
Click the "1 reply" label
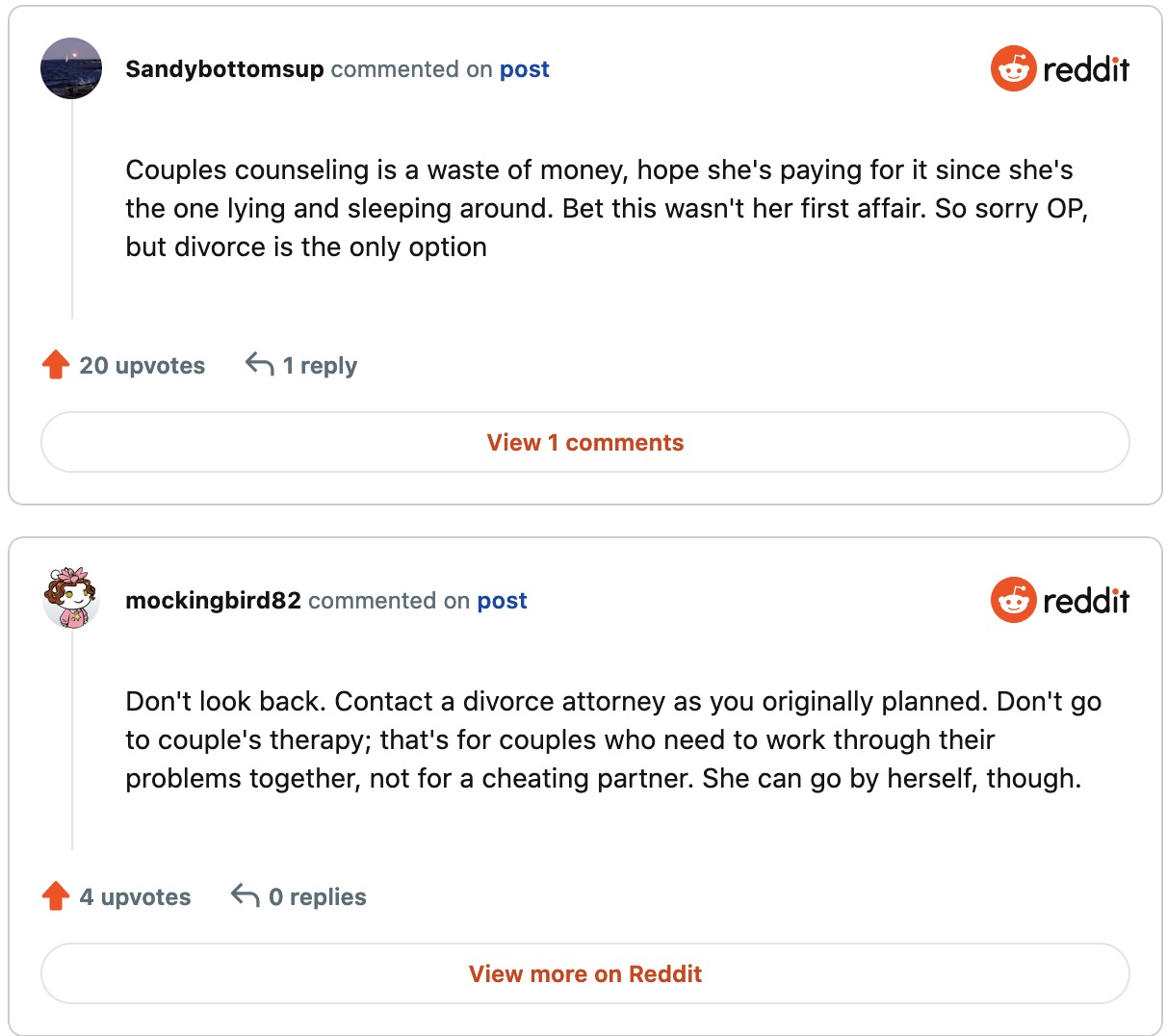click(320, 366)
